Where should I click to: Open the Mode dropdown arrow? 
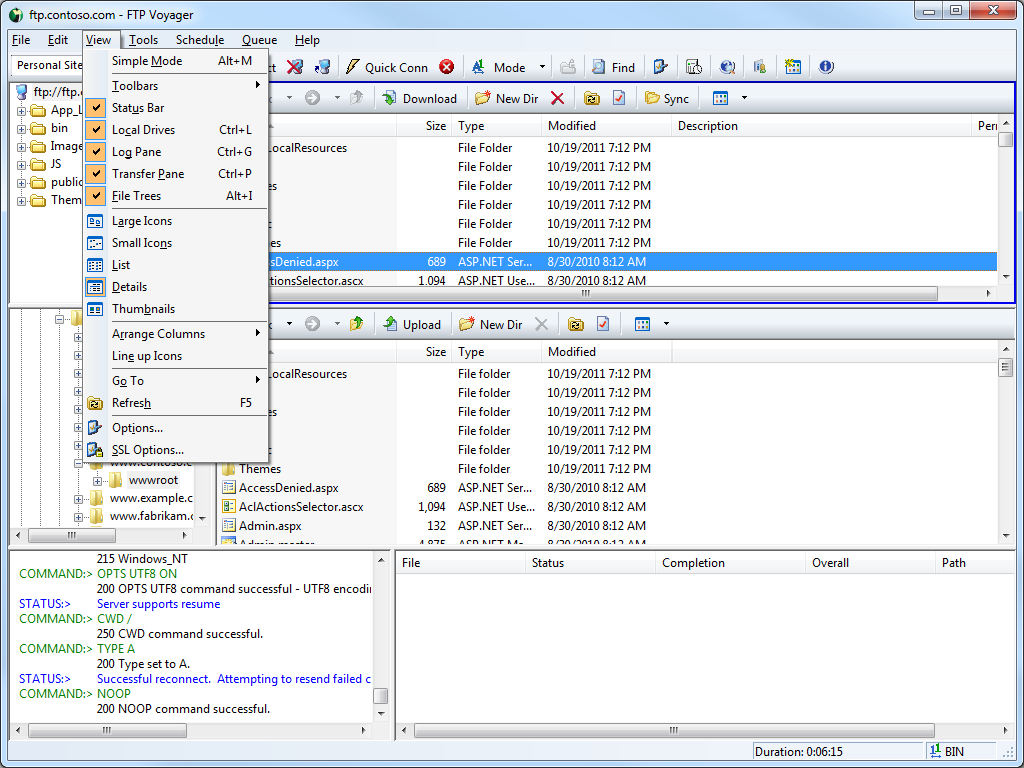(543, 68)
